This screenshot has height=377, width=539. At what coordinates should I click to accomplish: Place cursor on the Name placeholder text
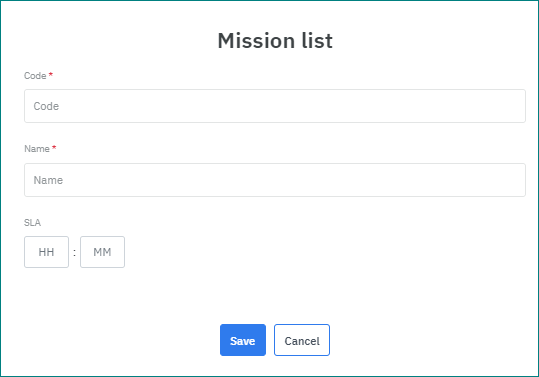(48, 180)
